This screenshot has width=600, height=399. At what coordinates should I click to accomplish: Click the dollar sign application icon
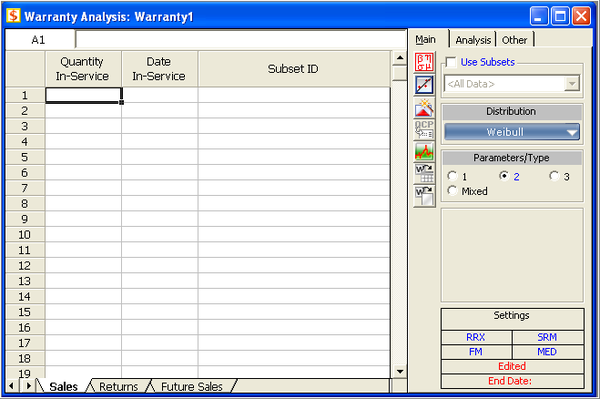(x=13, y=16)
